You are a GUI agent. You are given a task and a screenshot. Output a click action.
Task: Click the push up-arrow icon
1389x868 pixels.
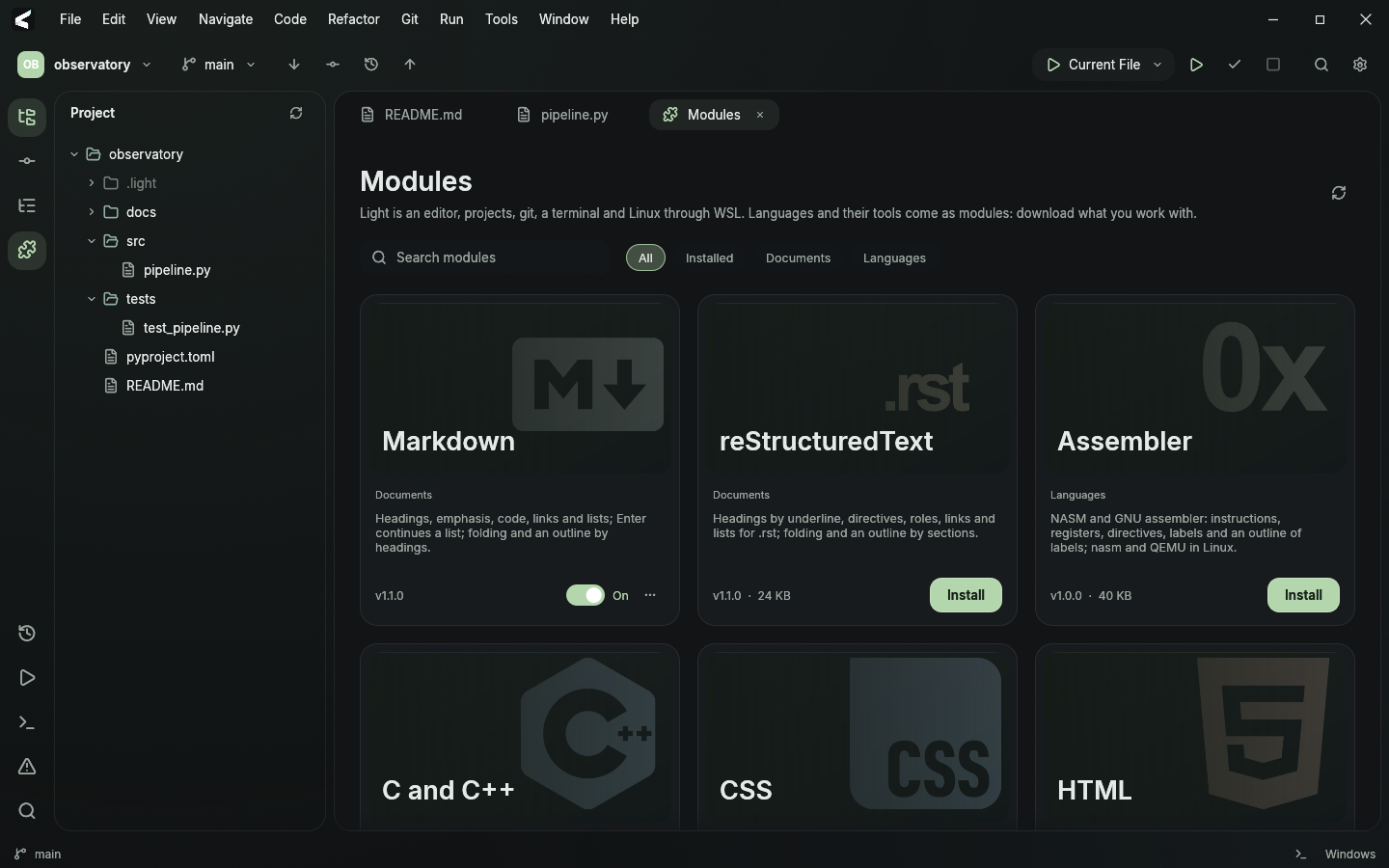click(410, 65)
